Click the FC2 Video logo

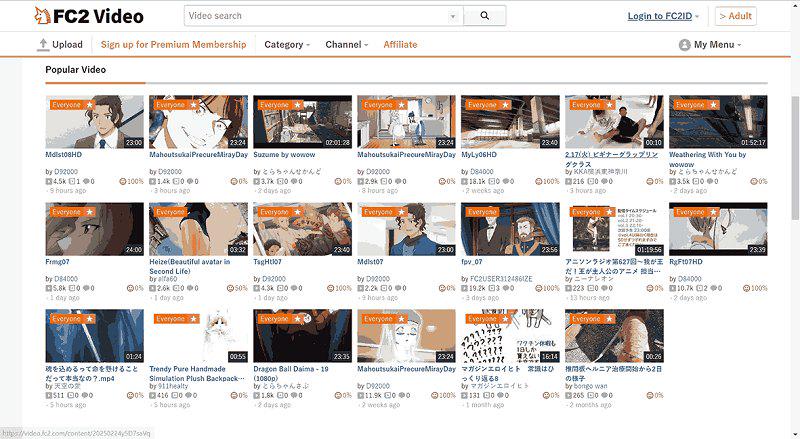(89, 16)
